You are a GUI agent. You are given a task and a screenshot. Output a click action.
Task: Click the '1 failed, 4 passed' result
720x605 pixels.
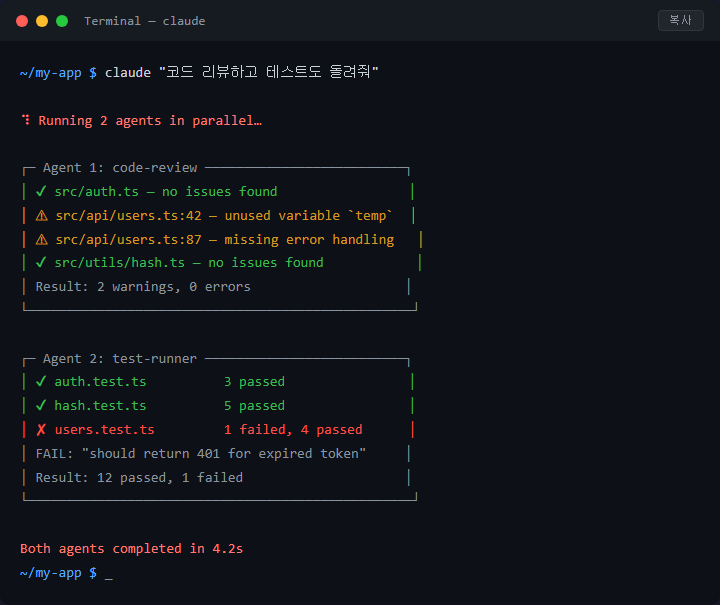coord(293,430)
